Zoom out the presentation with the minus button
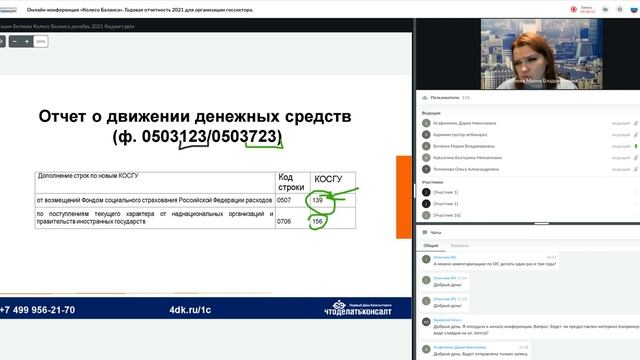 tap(15, 41)
